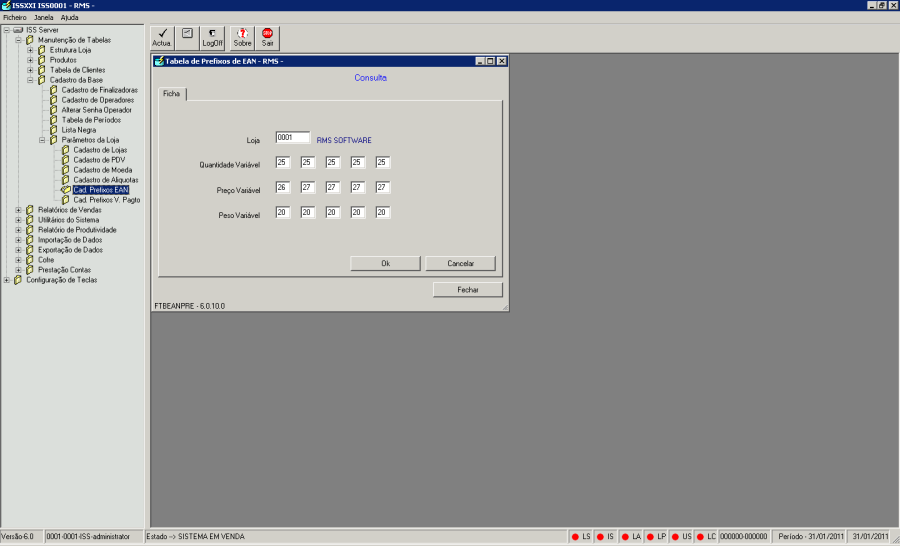Image resolution: width=900 pixels, height=546 pixels.
Task: Click the US red status indicator
Action: point(675,537)
